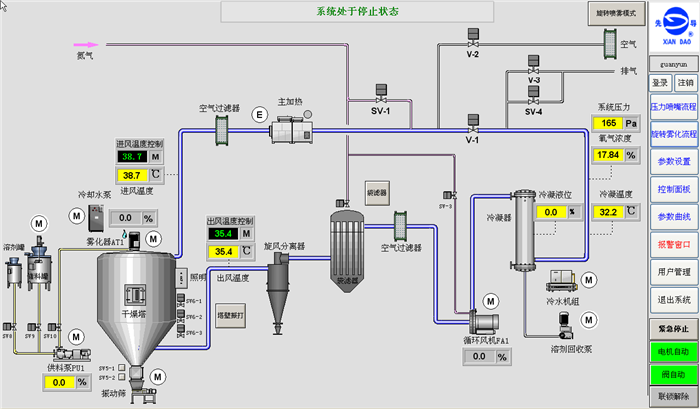700x409 pixels.
Task: Click the 进风温度控制 setpoint value field
Action: tap(132, 157)
